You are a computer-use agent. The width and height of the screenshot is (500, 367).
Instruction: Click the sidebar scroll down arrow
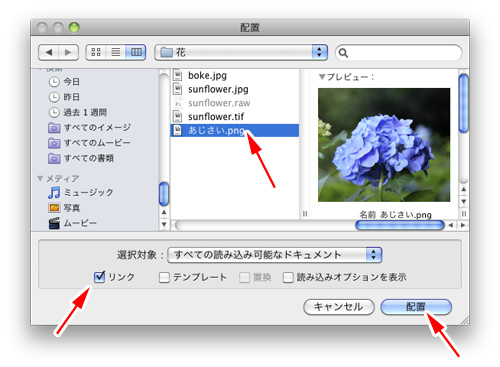[164, 224]
